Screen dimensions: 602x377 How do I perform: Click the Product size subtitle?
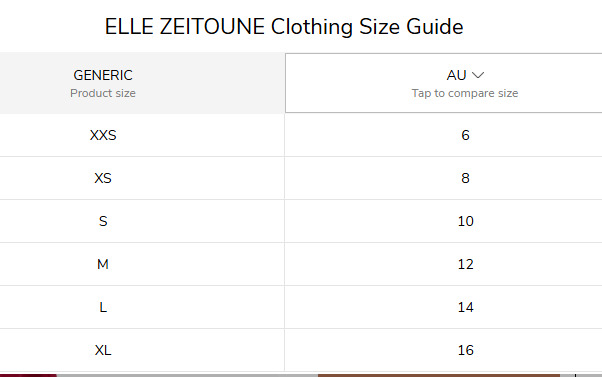pos(103,93)
